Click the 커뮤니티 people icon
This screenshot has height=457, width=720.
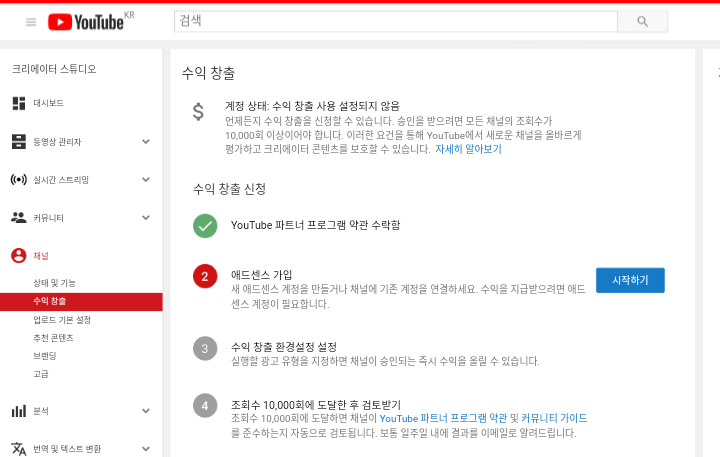click(x=19, y=218)
